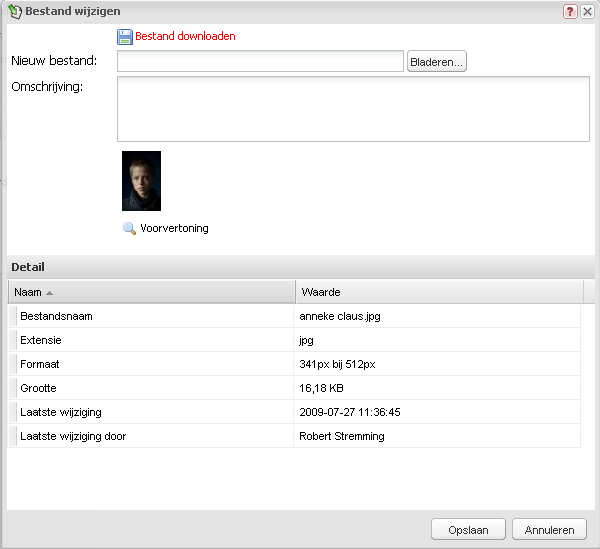Open the Voorvertoning preview link
The image size is (600, 549).
click(x=174, y=228)
